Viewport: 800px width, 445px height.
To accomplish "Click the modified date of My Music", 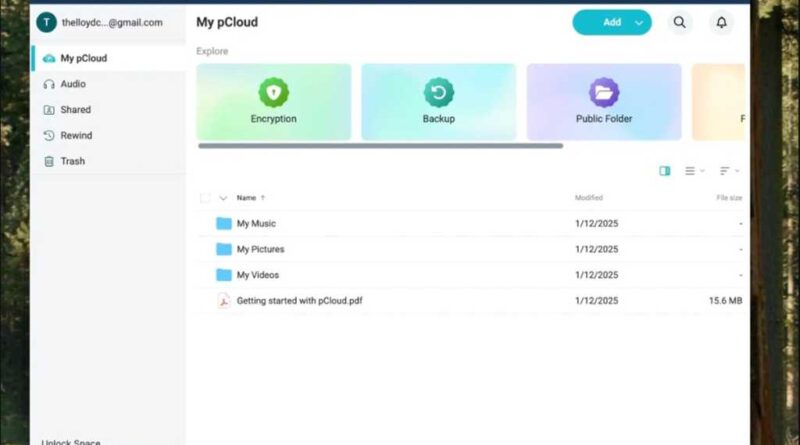I will click(596, 224).
